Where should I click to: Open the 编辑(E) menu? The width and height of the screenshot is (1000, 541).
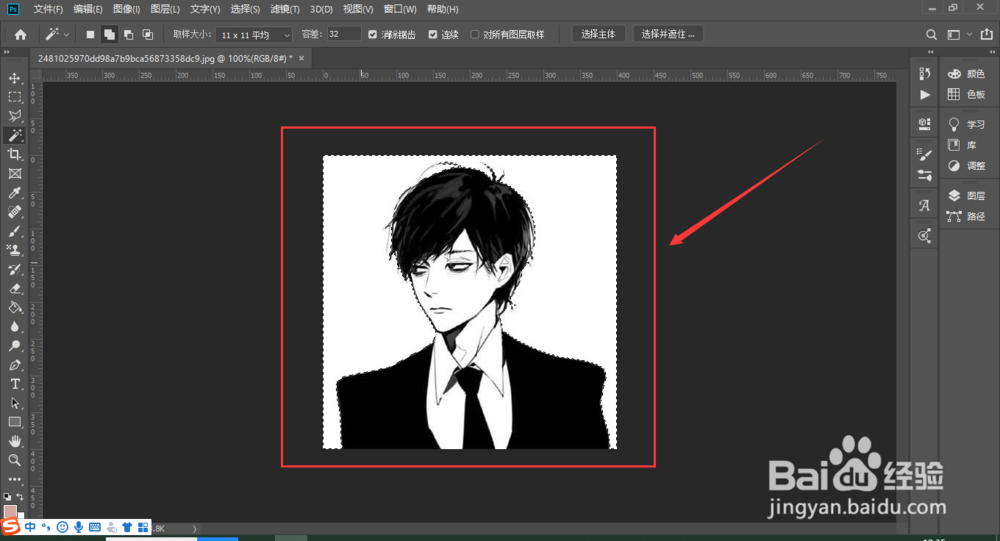click(87, 9)
